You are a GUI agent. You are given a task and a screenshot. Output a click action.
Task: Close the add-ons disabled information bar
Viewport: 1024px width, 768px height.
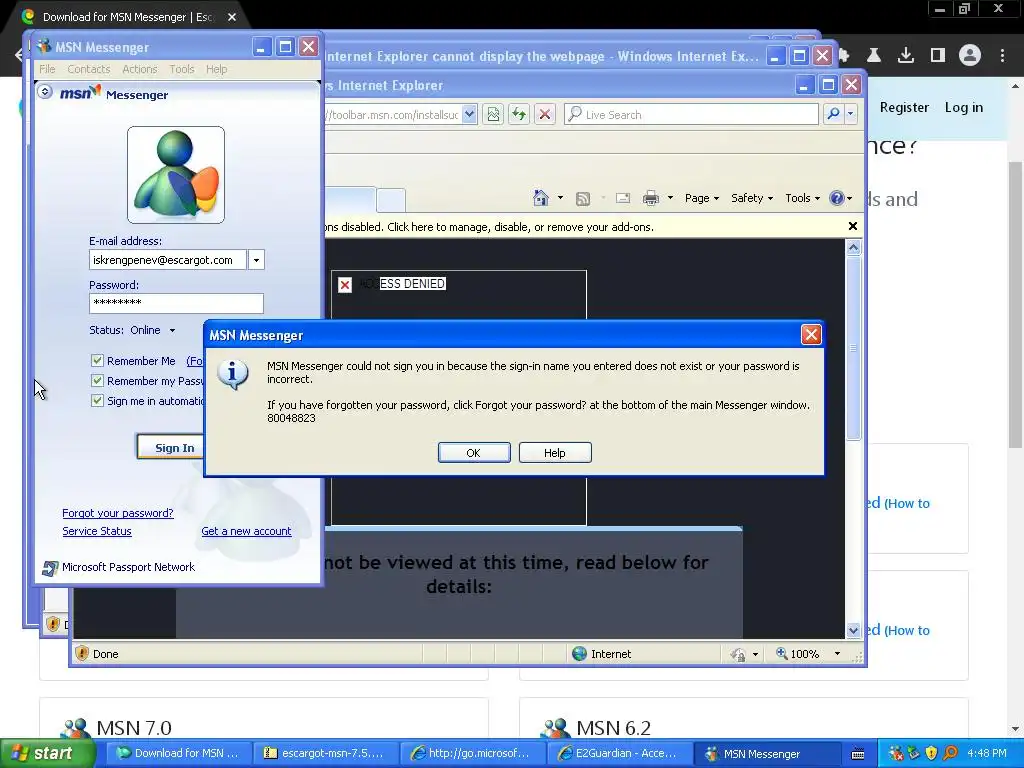[x=852, y=226]
